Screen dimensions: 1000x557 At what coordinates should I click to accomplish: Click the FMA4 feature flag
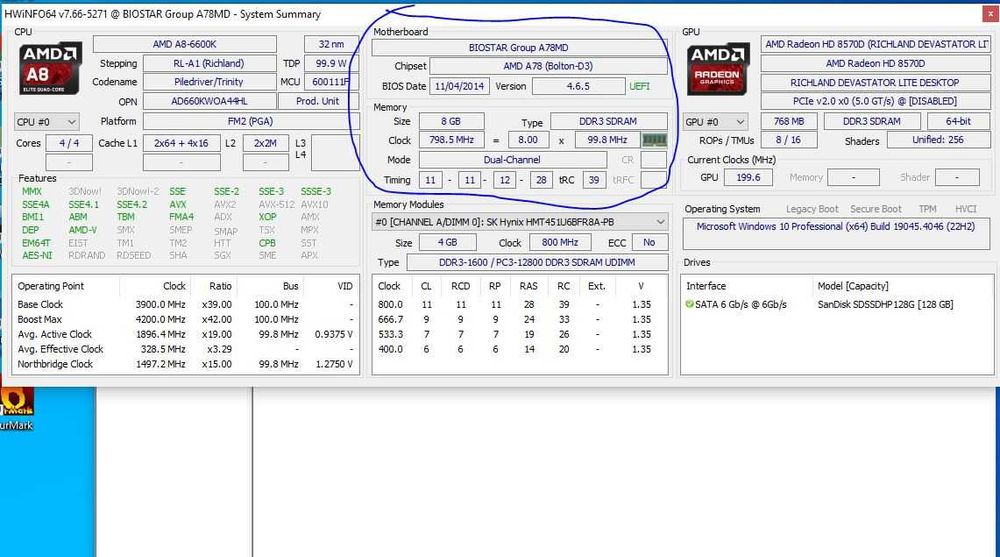click(x=182, y=217)
